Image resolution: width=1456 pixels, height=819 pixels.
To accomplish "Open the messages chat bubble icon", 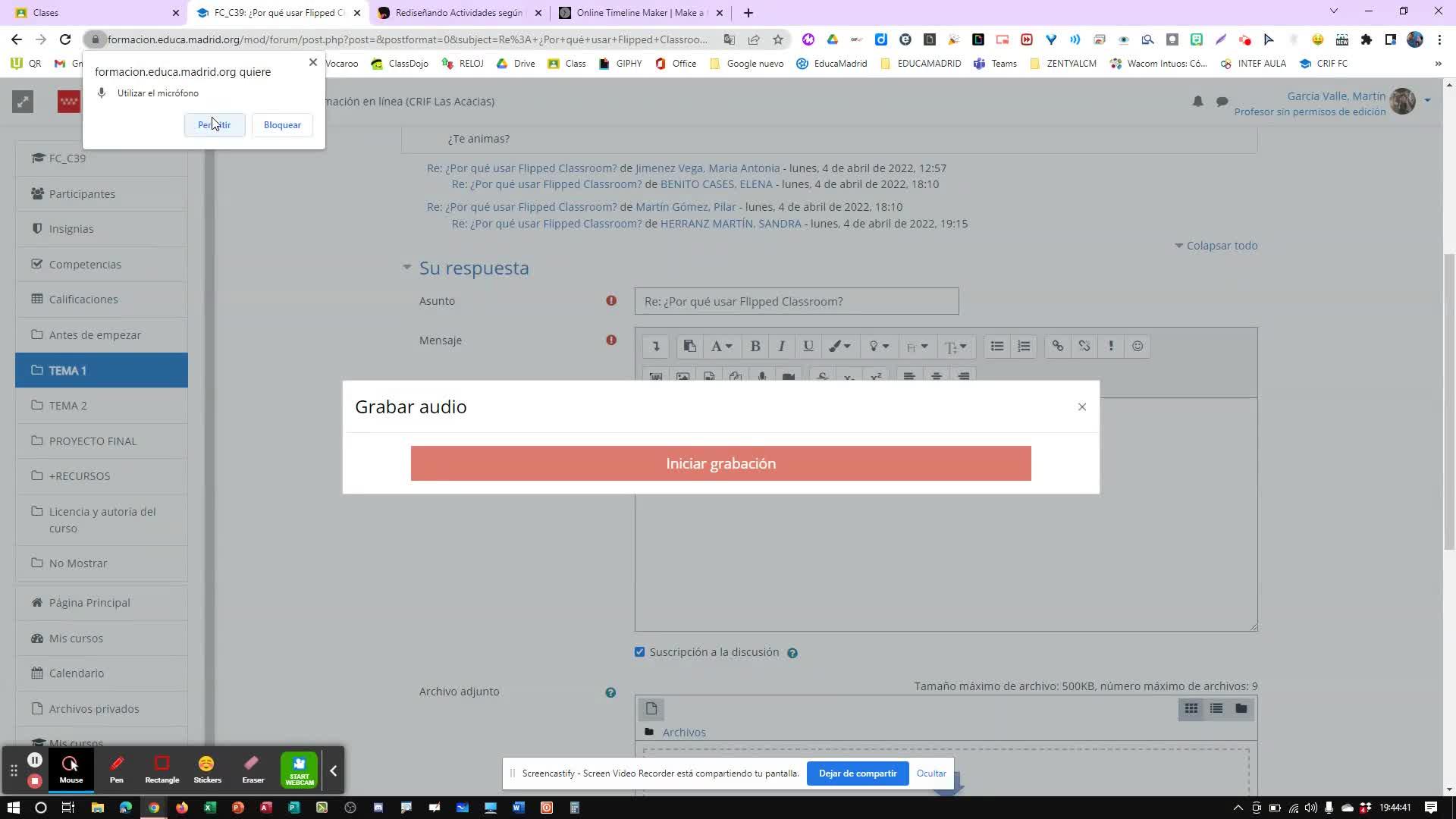I will [x=1222, y=102].
